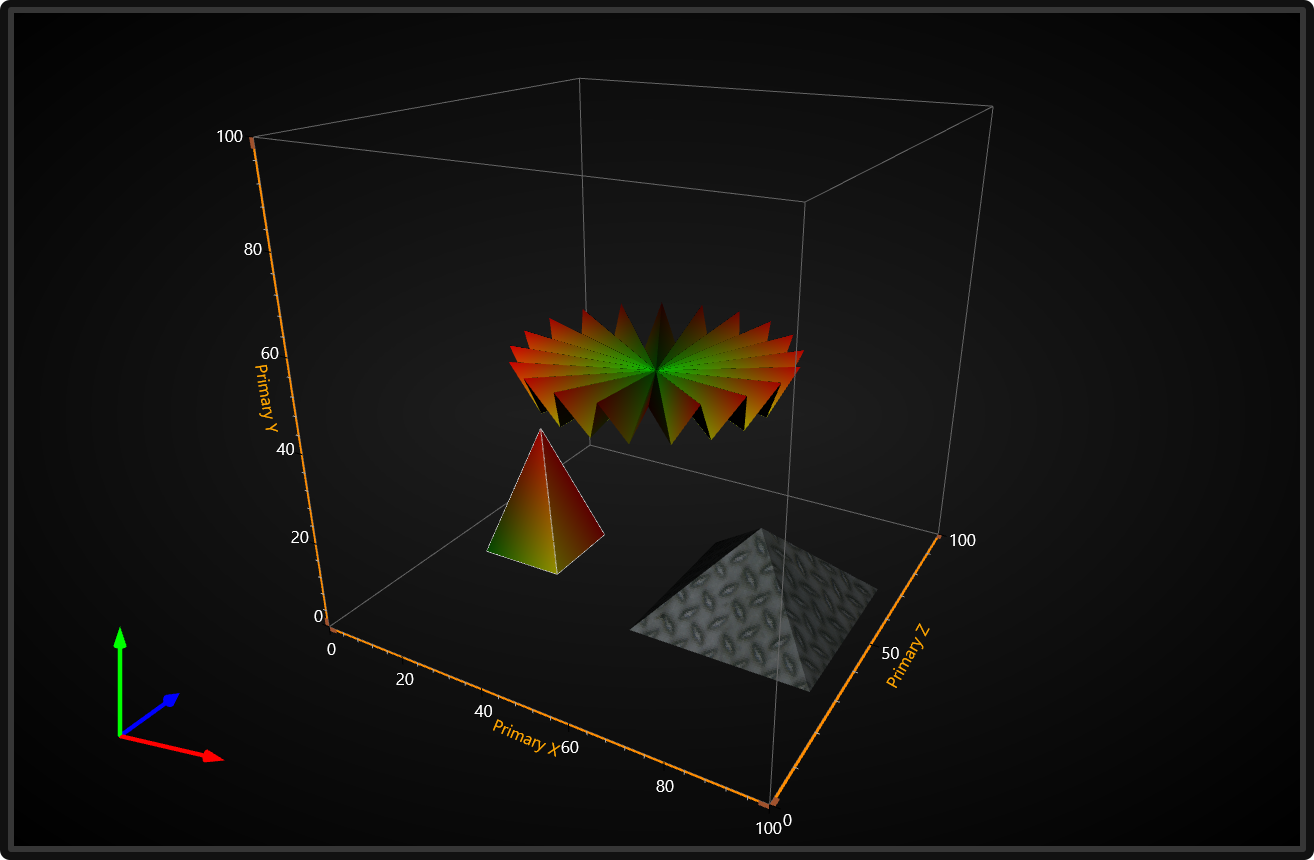Image resolution: width=1314 pixels, height=860 pixels.
Task: Click Y-axis tick label 100
Action: (230, 136)
